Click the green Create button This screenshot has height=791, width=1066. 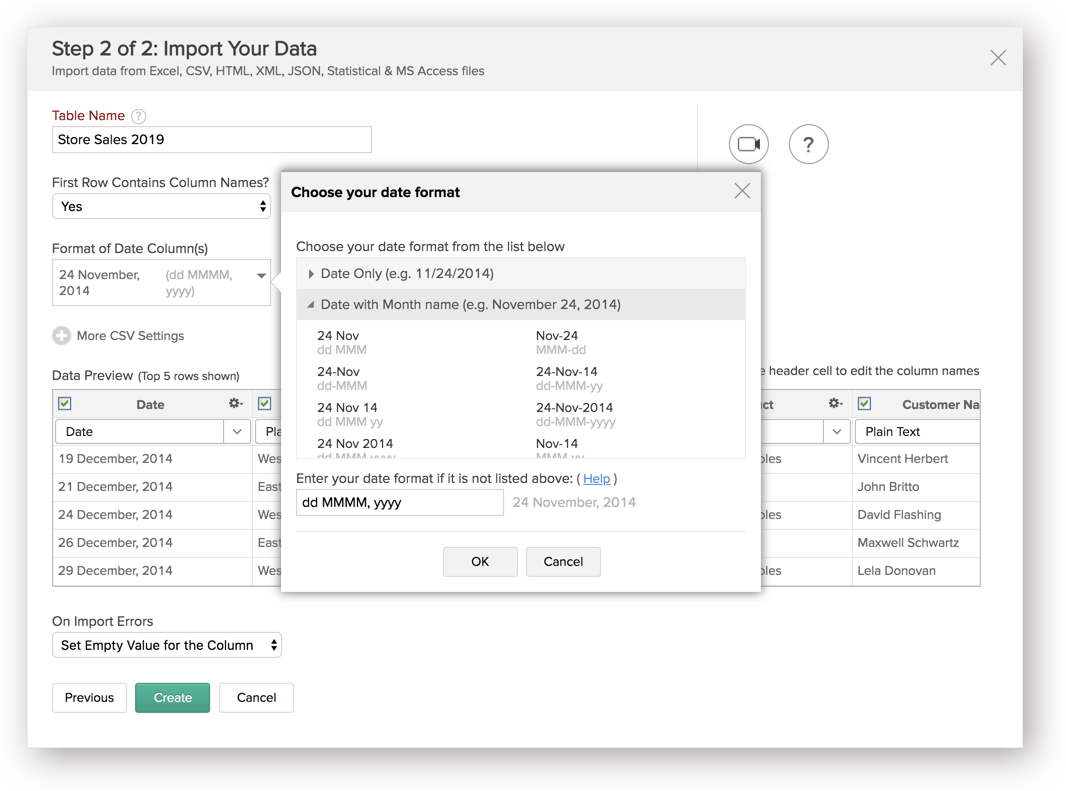pyautogui.click(x=172, y=698)
